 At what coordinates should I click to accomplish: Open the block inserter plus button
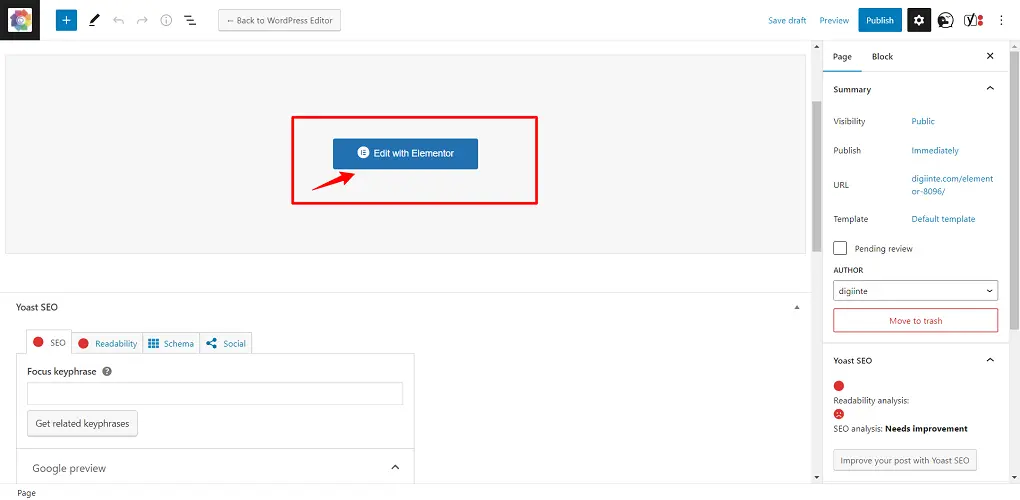(66, 20)
